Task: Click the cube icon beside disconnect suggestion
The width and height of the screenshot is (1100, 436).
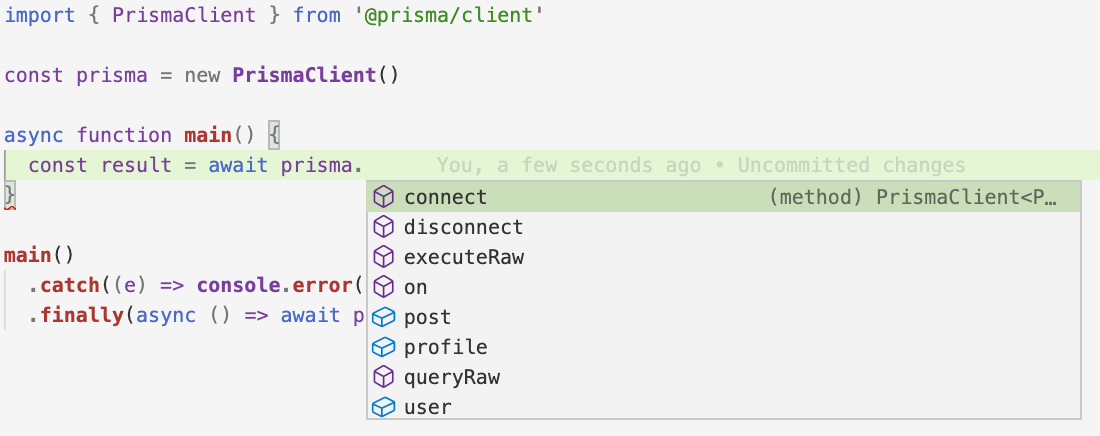Action: coord(383,227)
